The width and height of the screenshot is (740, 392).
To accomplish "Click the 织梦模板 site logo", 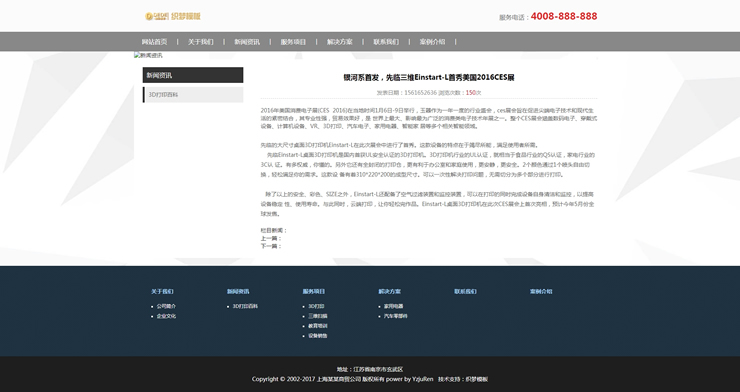I will 173,17.
